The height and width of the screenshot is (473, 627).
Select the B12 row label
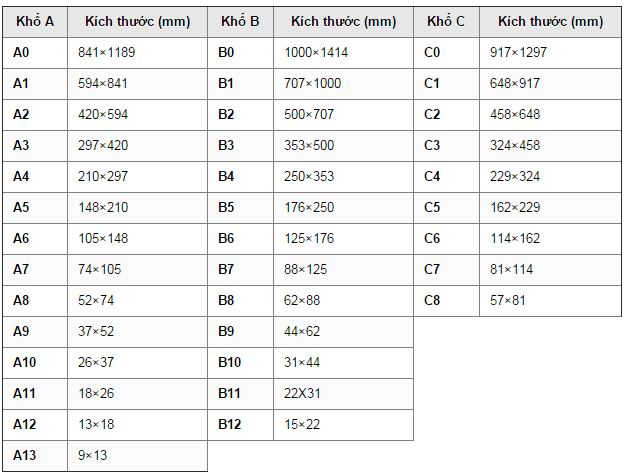pyautogui.click(x=230, y=424)
